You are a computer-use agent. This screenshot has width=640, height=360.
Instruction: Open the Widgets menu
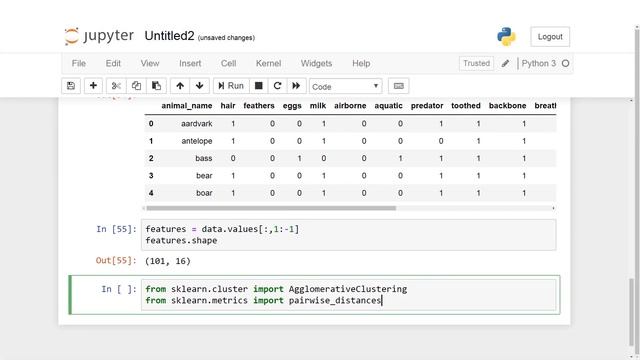316,63
